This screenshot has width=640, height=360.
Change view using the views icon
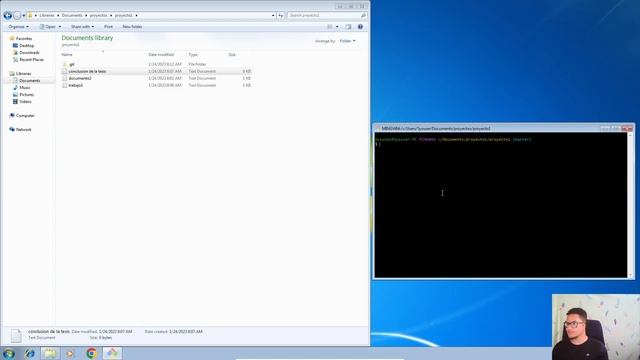[x=330, y=27]
